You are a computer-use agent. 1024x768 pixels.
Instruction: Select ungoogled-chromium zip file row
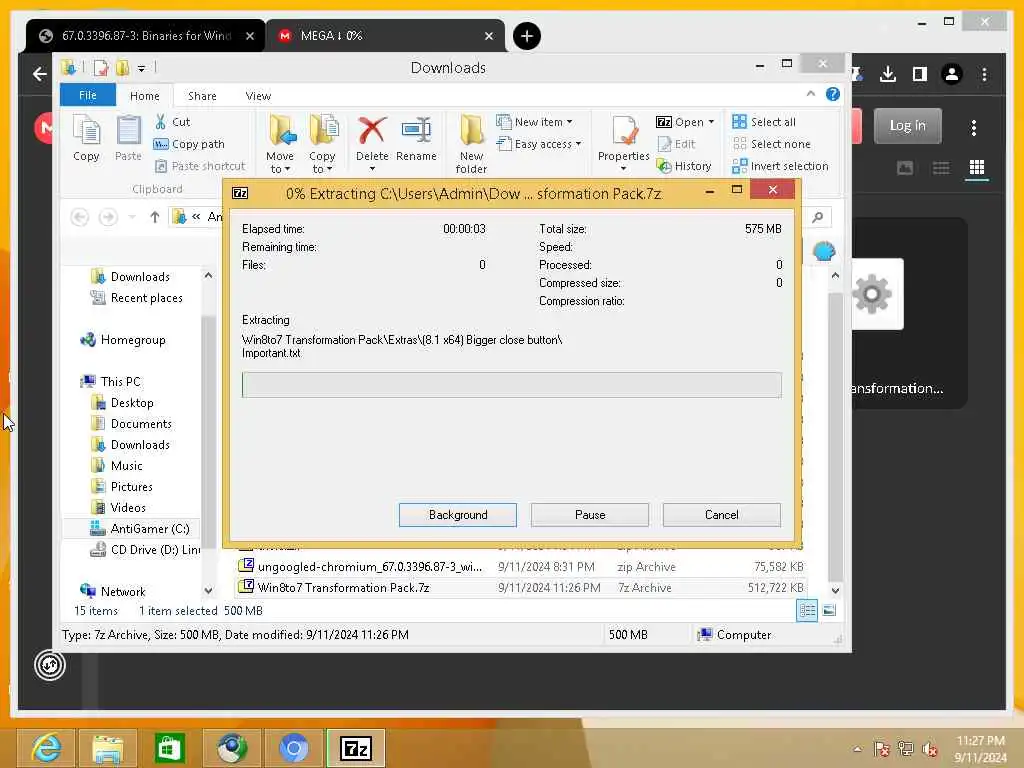tap(521, 567)
